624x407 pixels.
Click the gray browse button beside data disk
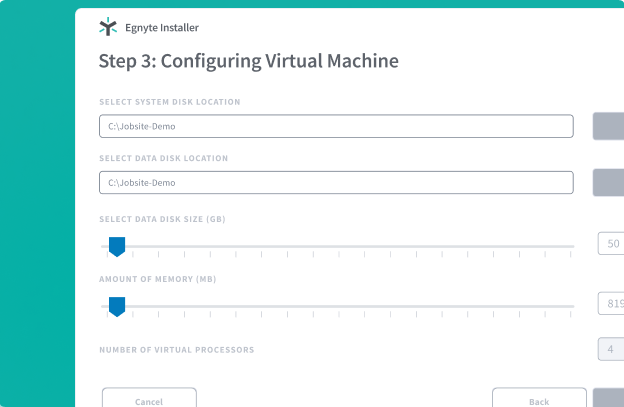click(609, 183)
